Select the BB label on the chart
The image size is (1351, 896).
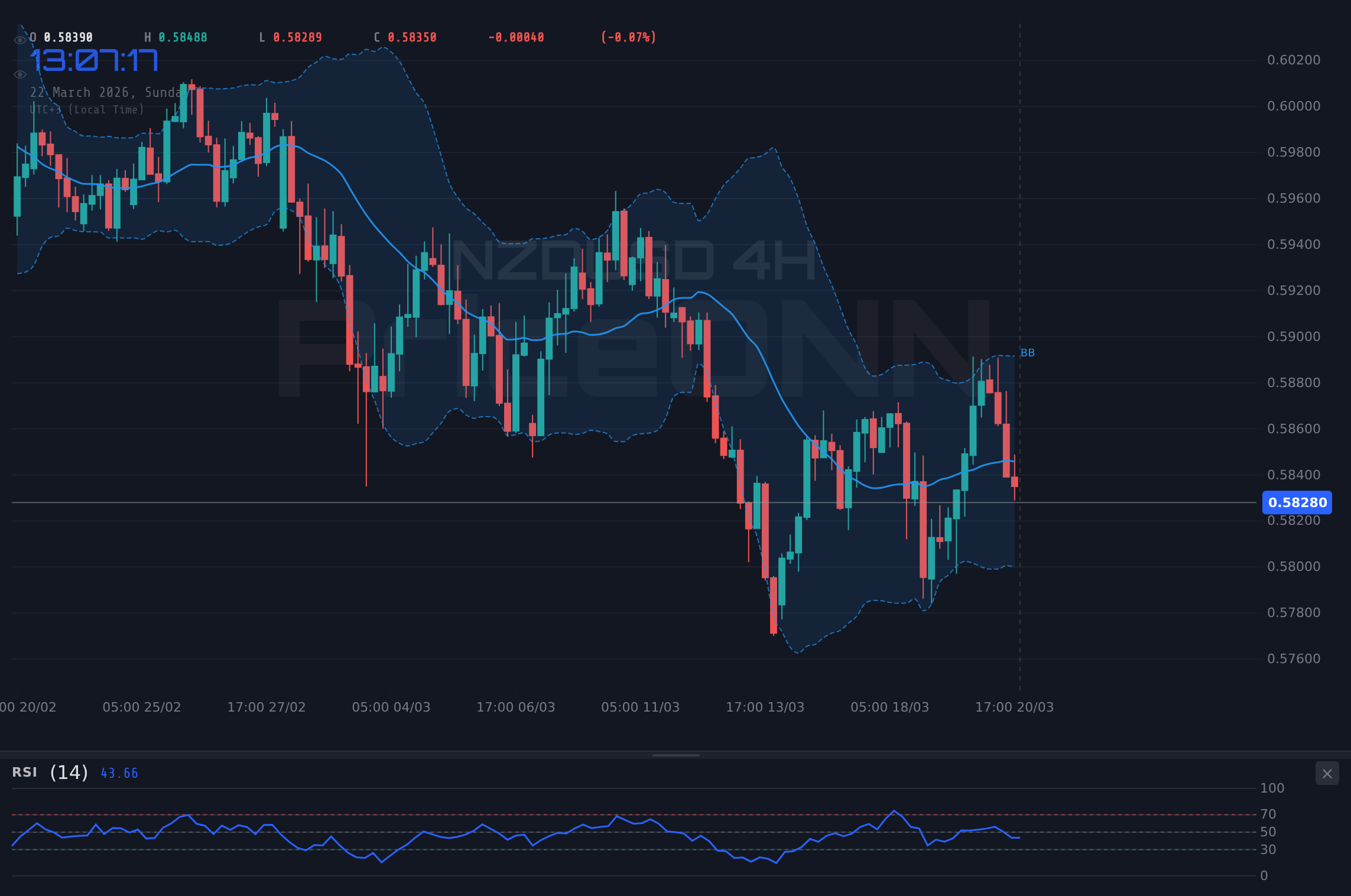(x=1028, y=353)
